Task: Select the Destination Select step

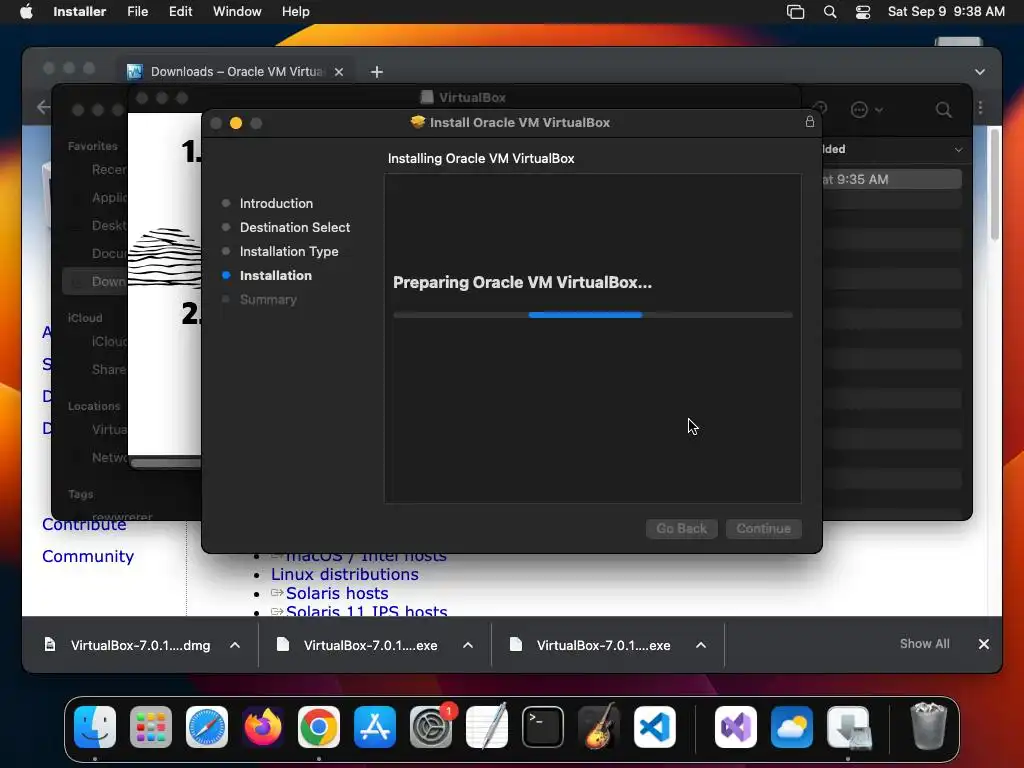Action: (295, 227)
